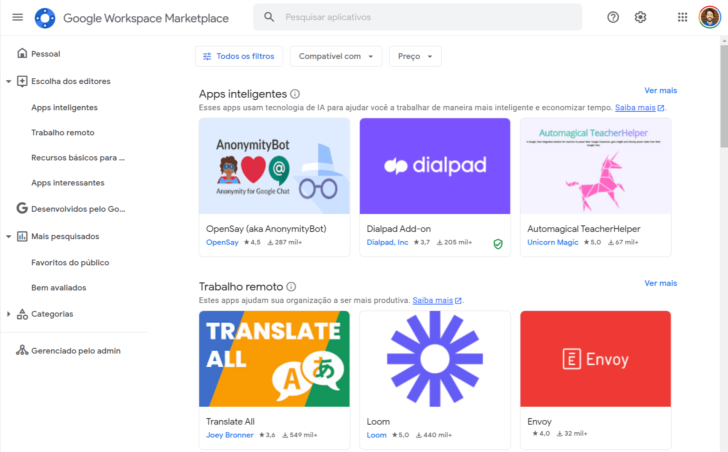Open the Translate All app thumbnail
Image resolution: width=728 pixels, height=452 pixels.
274,359
